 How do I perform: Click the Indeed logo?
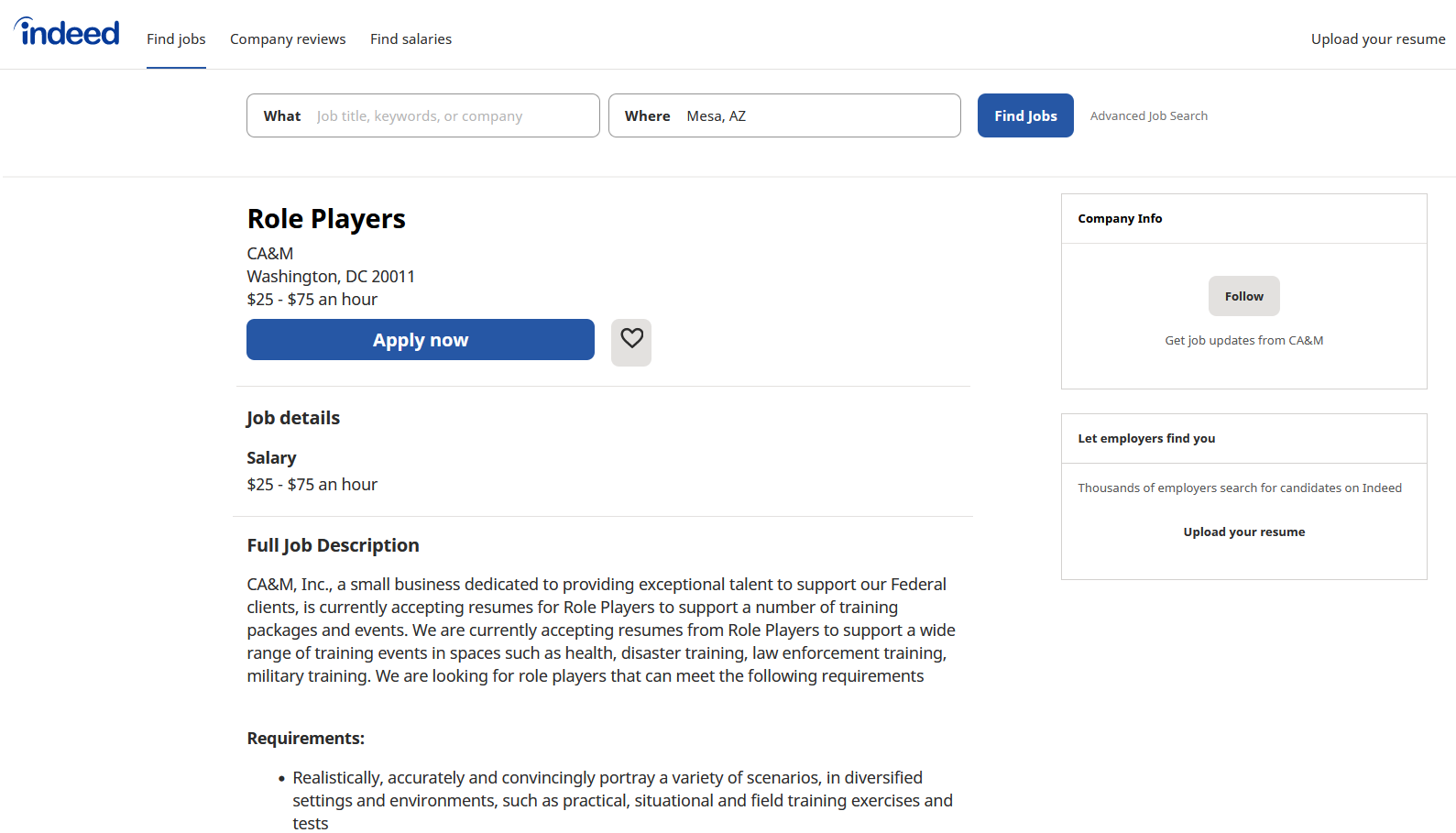[67, 32]
